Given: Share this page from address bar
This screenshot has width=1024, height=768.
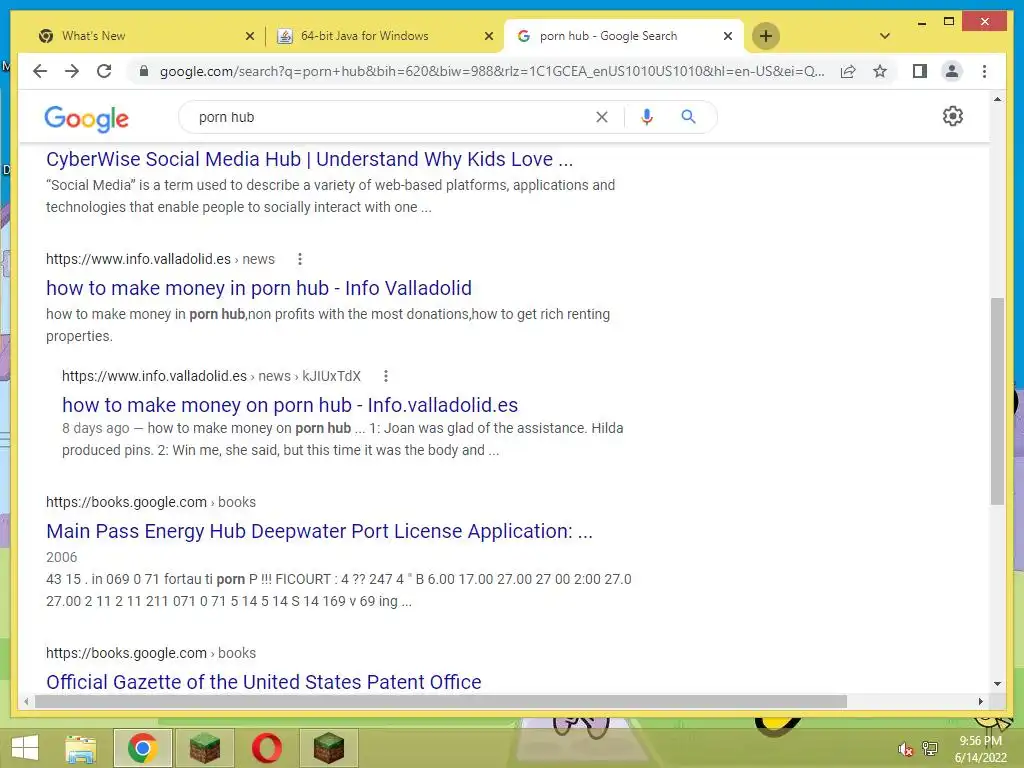Looking at the screenshot, I should coord(848,71).
